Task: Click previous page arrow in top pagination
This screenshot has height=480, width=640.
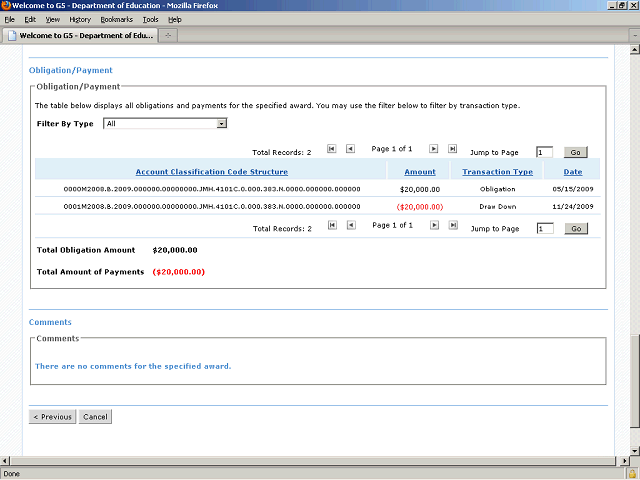Action: click(x=350, y=149)
